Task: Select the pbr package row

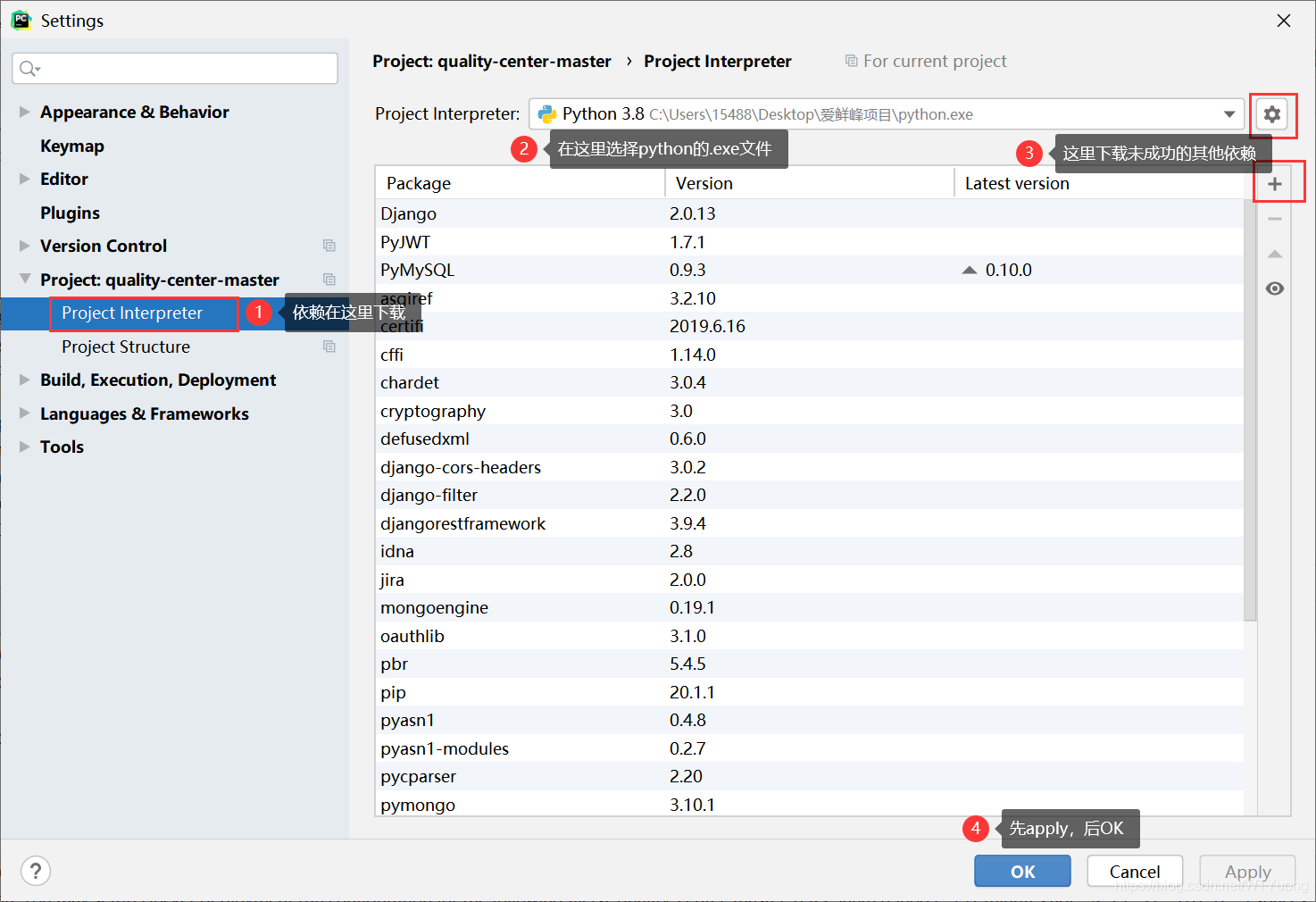Action: coord(810,664)
